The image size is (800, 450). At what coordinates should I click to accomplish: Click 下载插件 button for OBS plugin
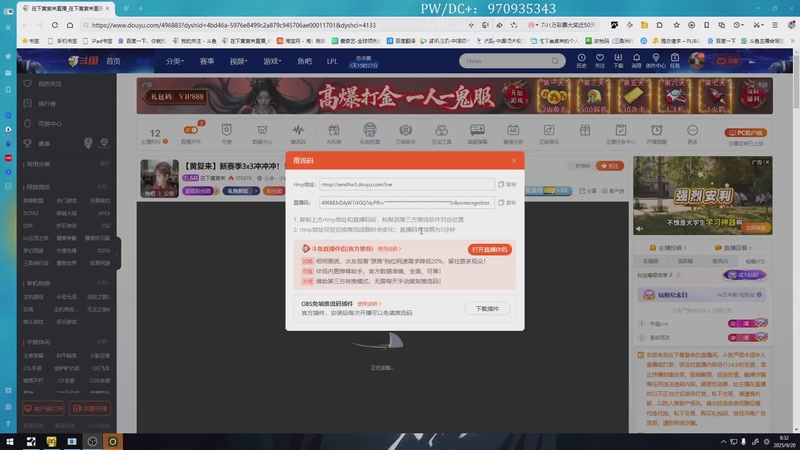click(487, 308)
